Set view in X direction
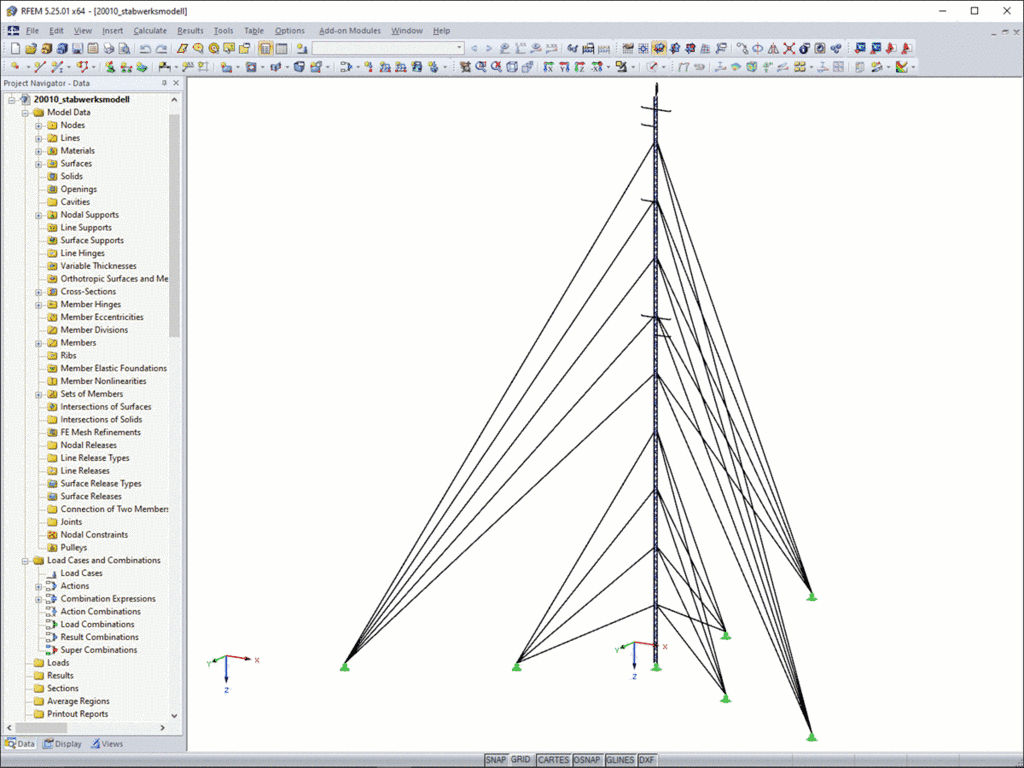Image resolution: width=1024 pixels, height=768 pixels. (548, 67)
